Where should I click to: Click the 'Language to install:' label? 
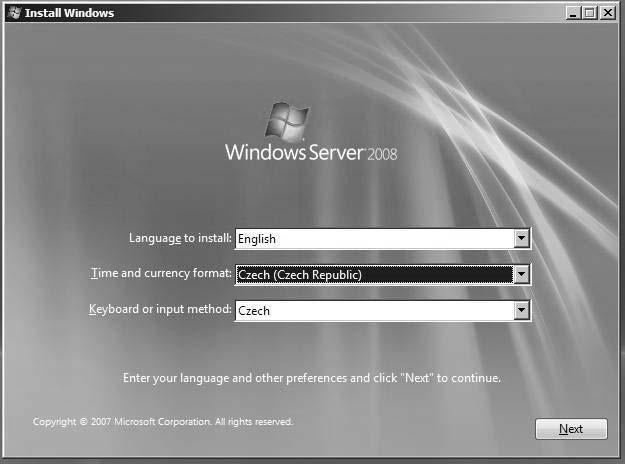click(180, 238)
